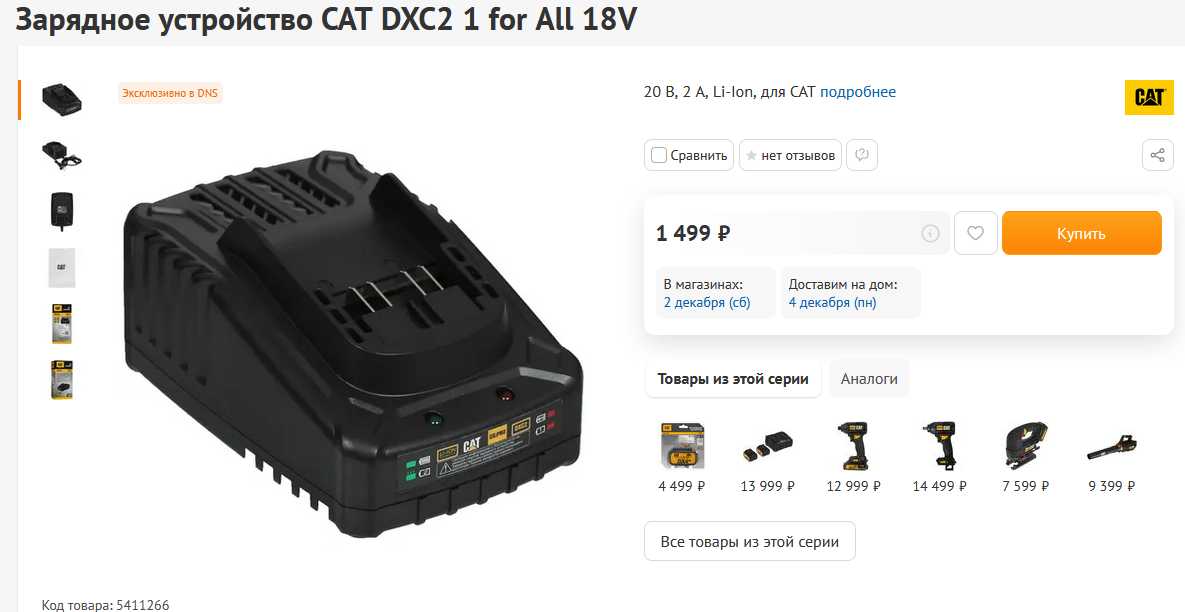Click the star icon in нет отзывов

751,156
